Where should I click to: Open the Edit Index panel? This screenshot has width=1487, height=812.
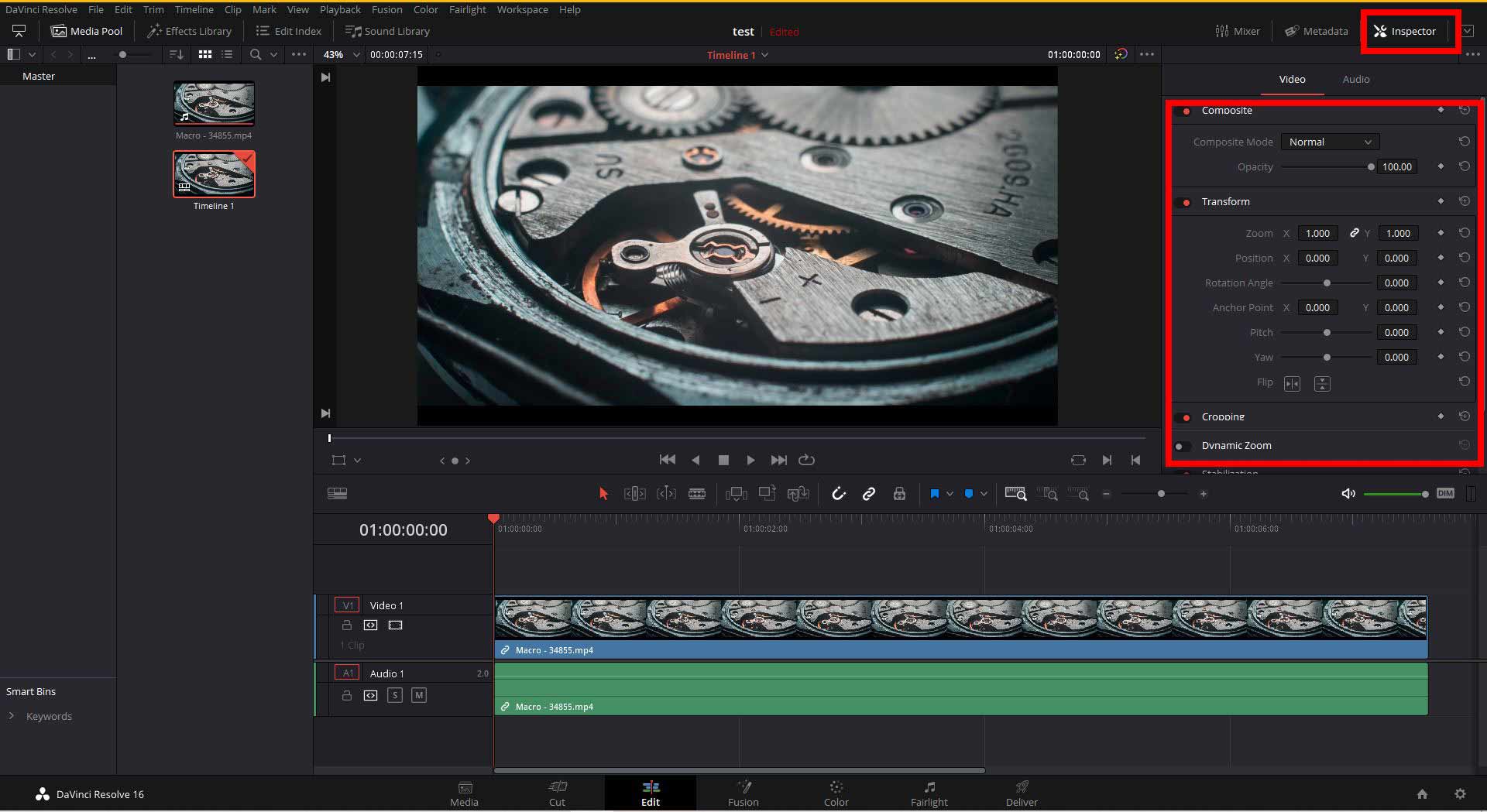tap(288, 31)
